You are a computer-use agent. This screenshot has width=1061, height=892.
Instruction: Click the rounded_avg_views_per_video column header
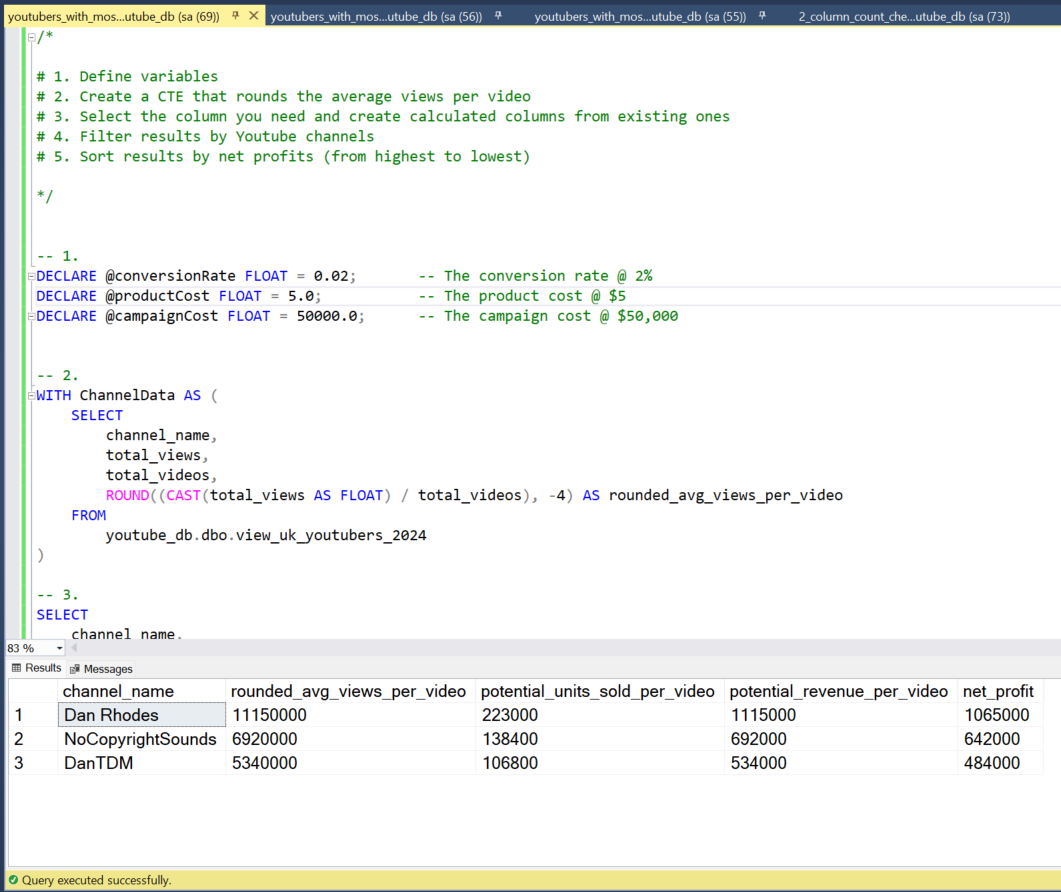(x=348, y=691)
